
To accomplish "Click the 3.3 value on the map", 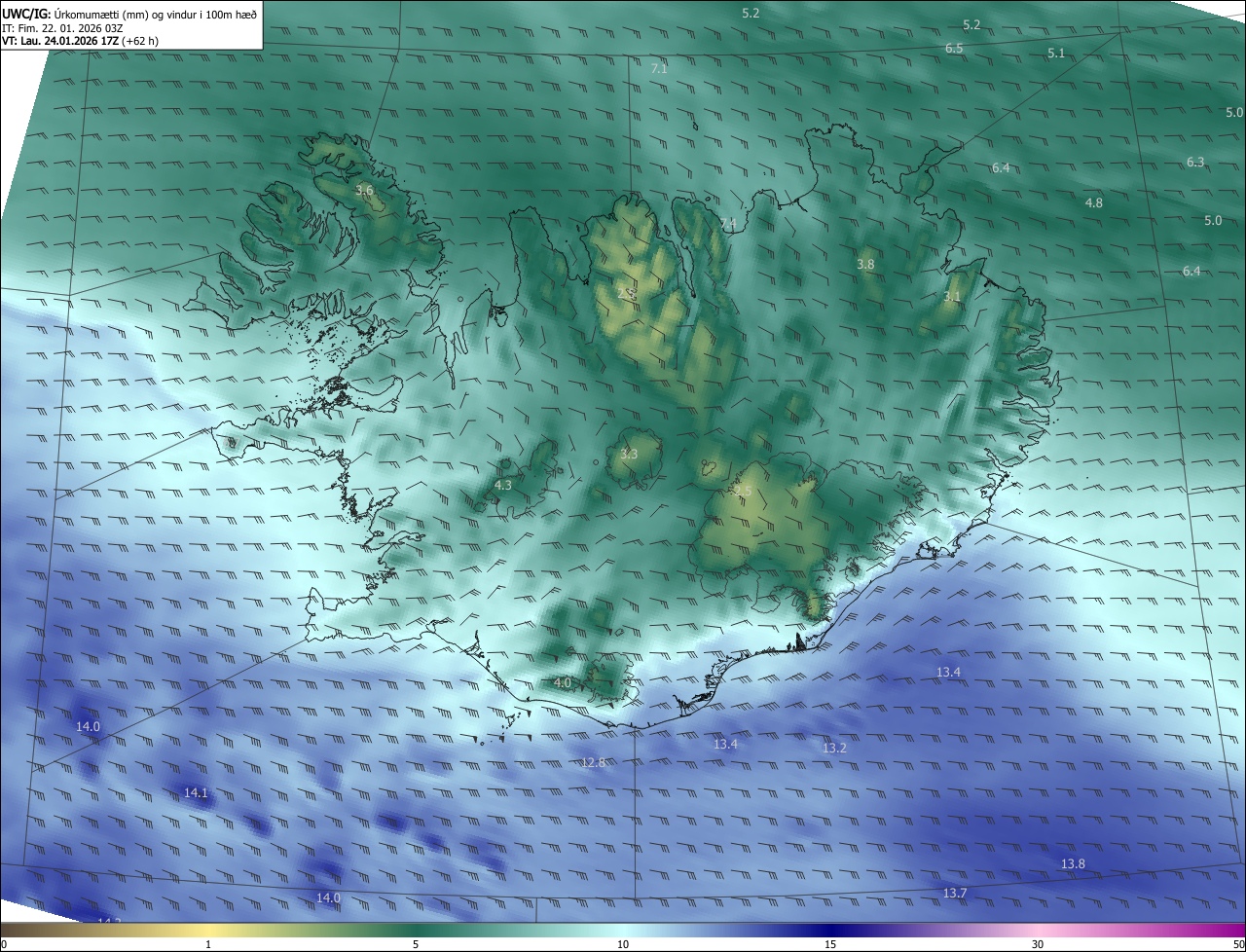I will click(629, 455).
